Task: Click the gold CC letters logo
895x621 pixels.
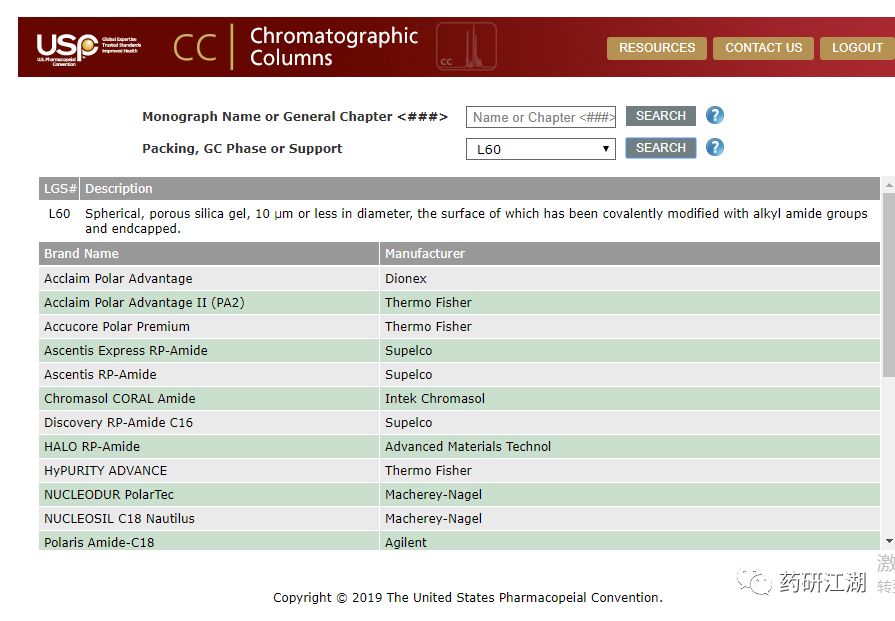Action: click(x=195, y=47)
